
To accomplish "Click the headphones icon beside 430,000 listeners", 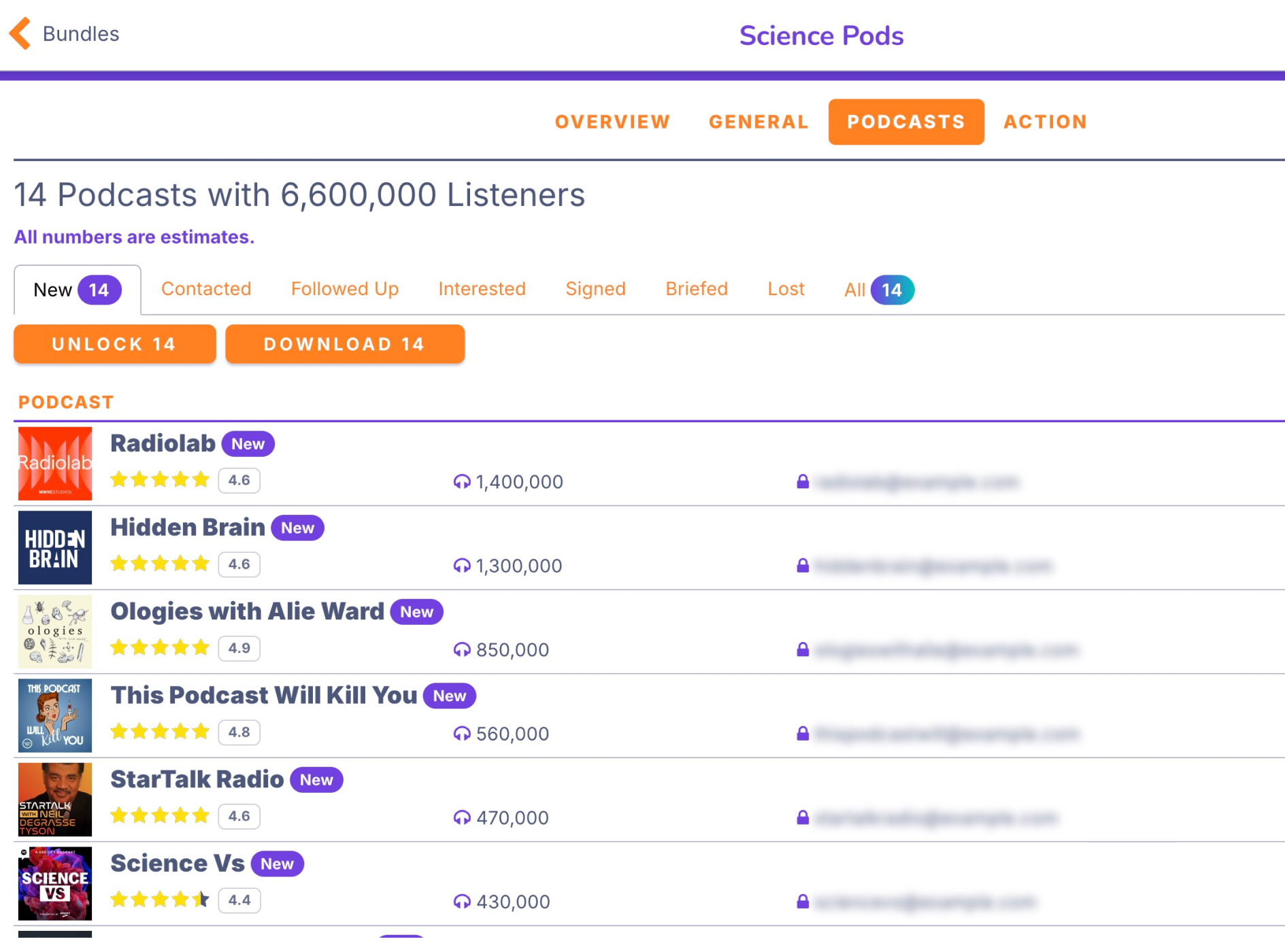I will click(x=462, y=901).
